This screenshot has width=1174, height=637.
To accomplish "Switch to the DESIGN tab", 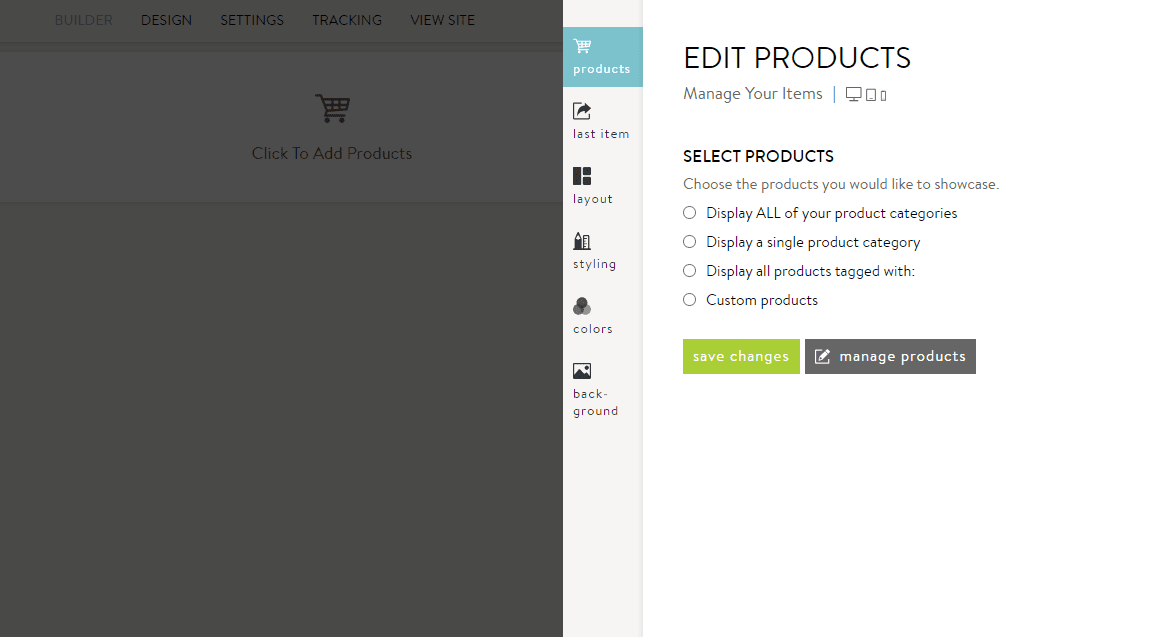I will 166,20.
